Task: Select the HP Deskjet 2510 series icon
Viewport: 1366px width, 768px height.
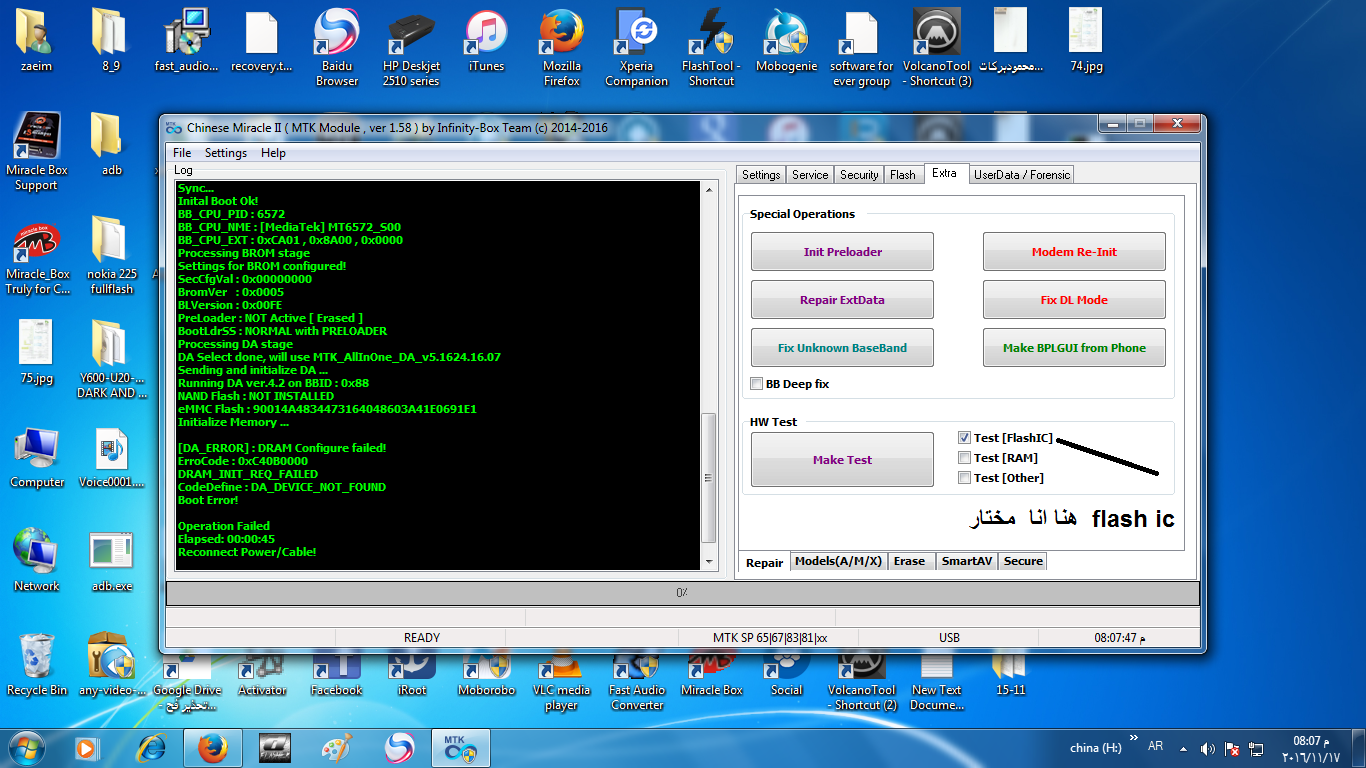Action: (411, 47)
